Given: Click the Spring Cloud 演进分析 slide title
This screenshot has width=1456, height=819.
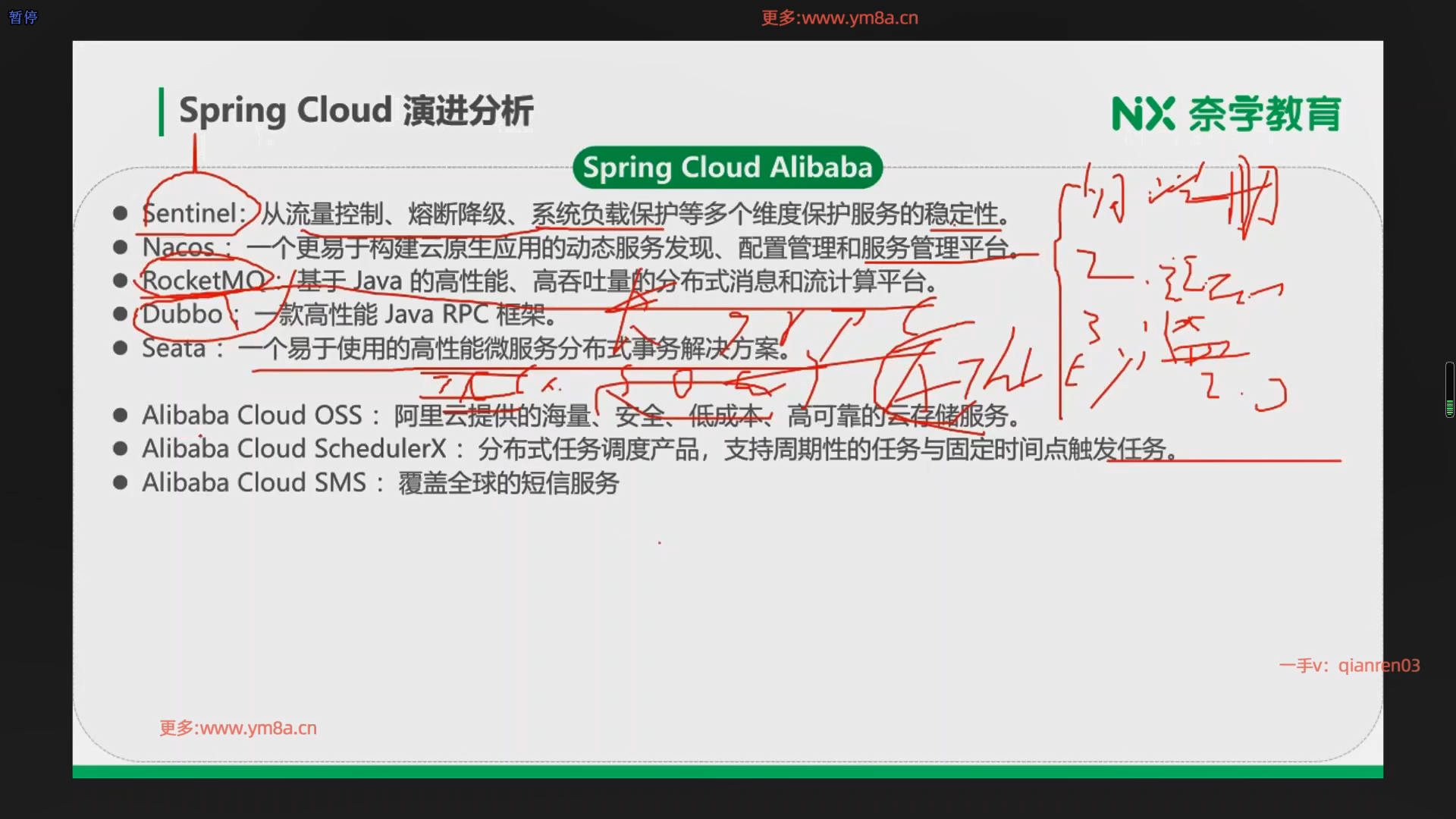Looking at the screenshot, I should click(x=356, y=111).
